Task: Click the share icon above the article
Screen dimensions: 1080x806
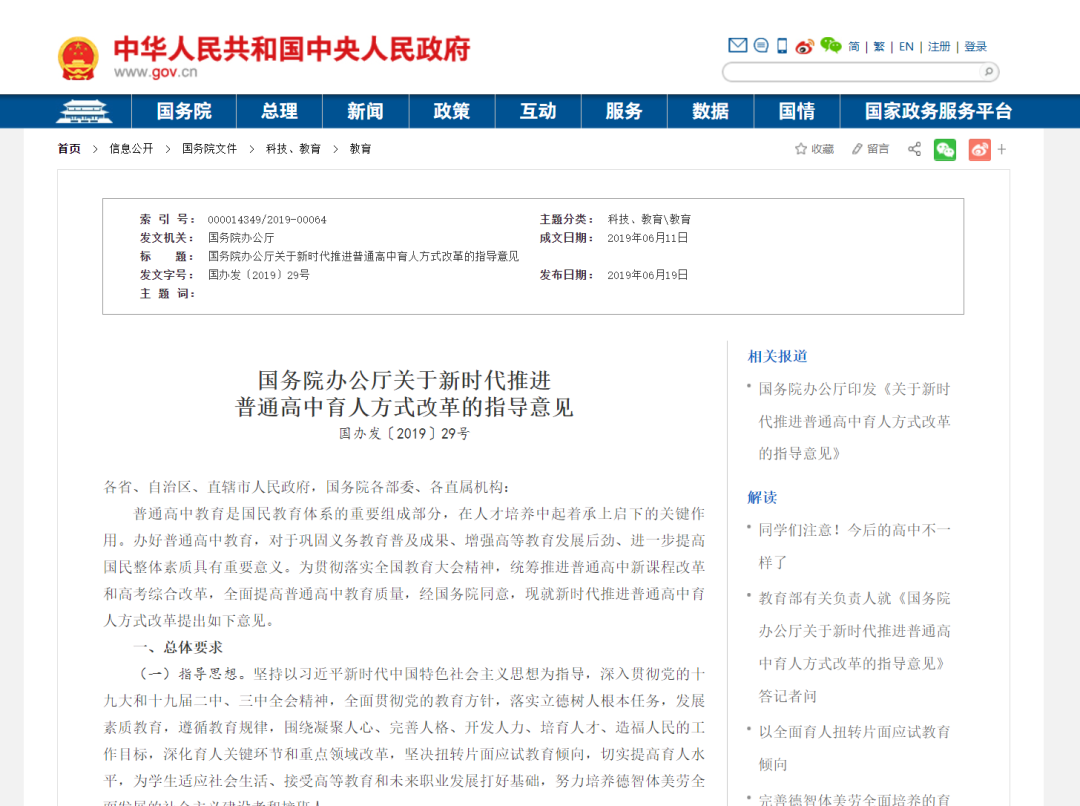Action: click(914, 148)
